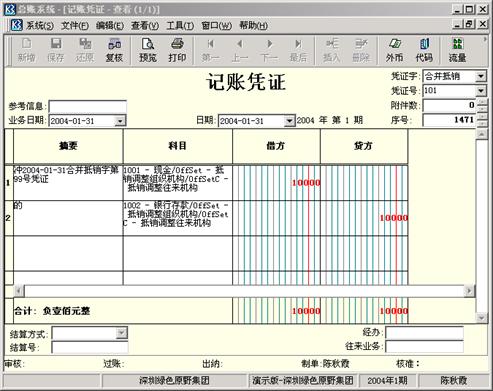The image size is (493, 391).
Task: Minimize the inner document window
Action: pos(457,24)
